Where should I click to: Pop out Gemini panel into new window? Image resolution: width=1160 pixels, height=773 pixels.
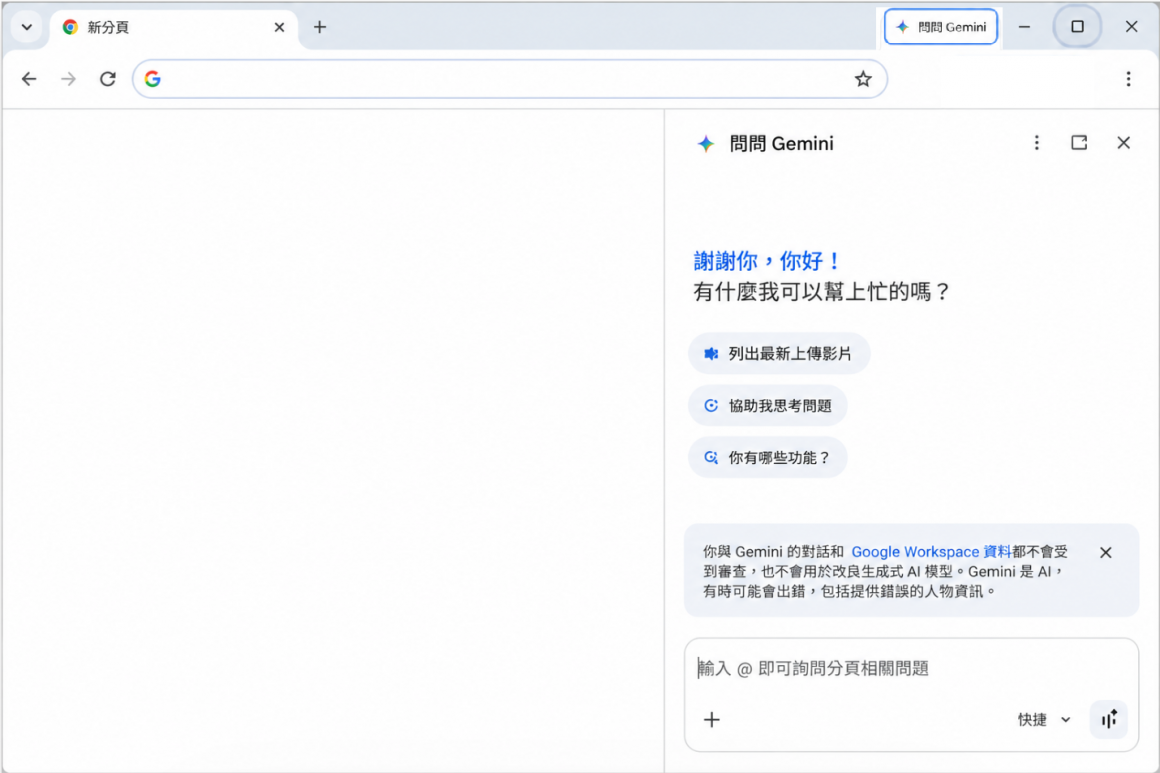click(1079, 143)
